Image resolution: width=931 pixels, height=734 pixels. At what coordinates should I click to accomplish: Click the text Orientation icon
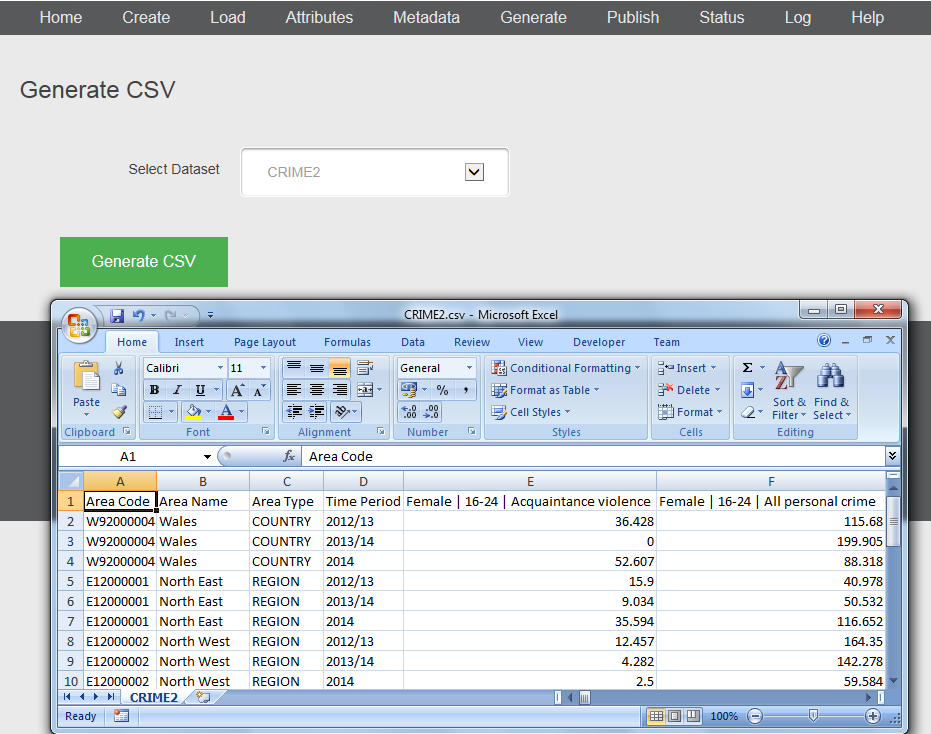click(x=341, y=412)
